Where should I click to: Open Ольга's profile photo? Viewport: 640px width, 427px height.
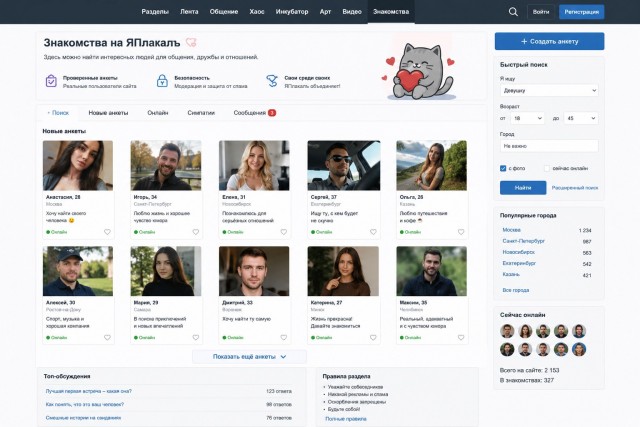point(431,165)
